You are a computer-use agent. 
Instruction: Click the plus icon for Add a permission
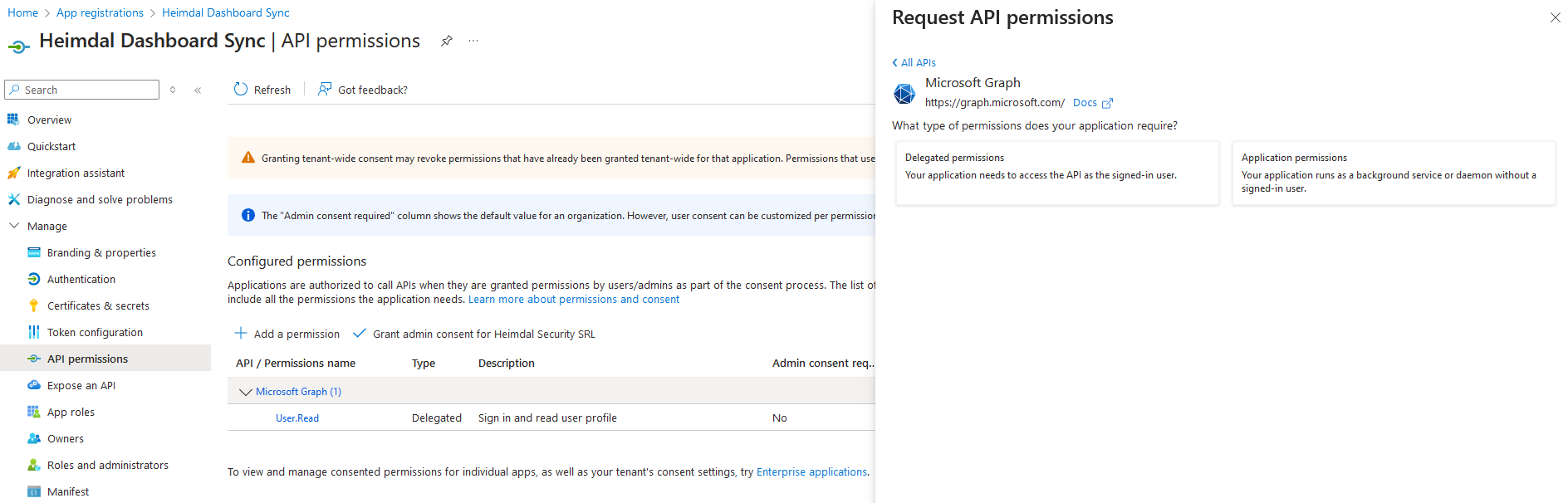coord(241,333)
